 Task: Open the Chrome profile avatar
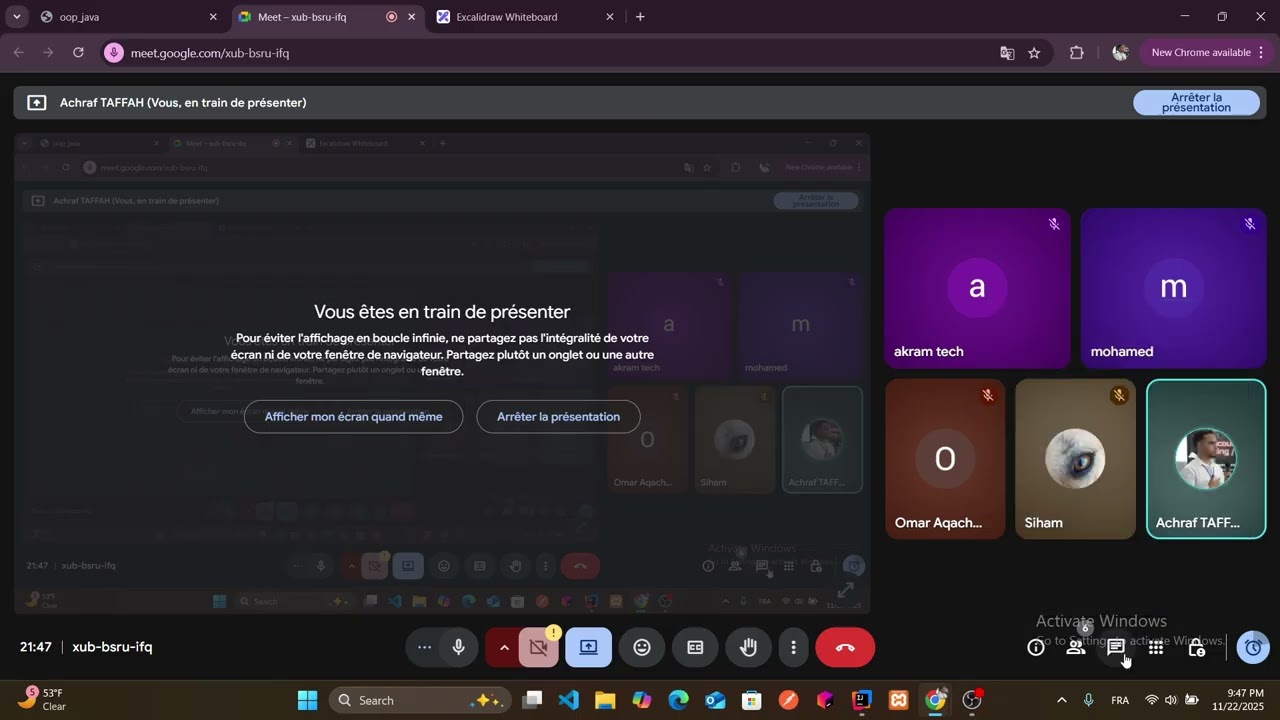pyautogui.click(x=1120, y=53)
